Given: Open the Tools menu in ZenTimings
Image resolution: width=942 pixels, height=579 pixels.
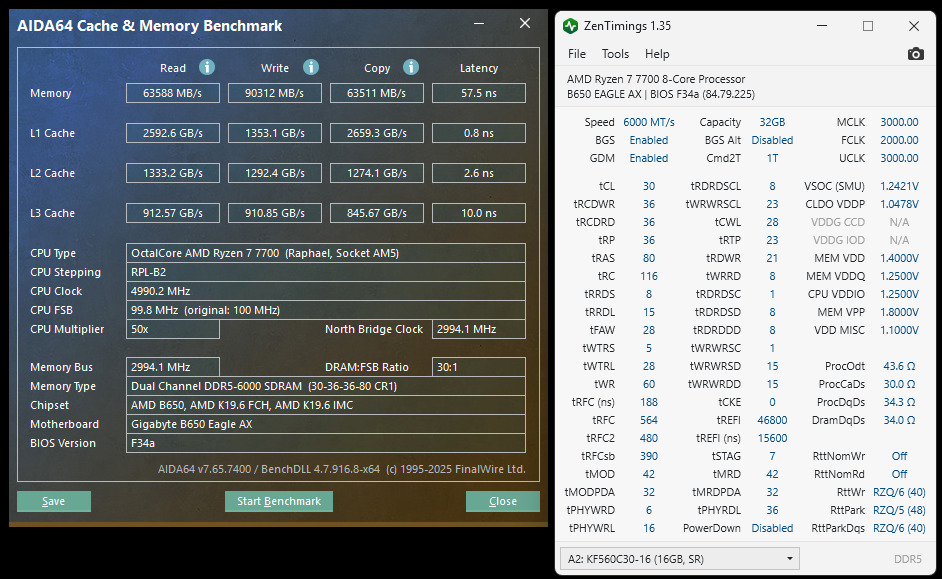Looking at the screenshot, I should [615, 54].
